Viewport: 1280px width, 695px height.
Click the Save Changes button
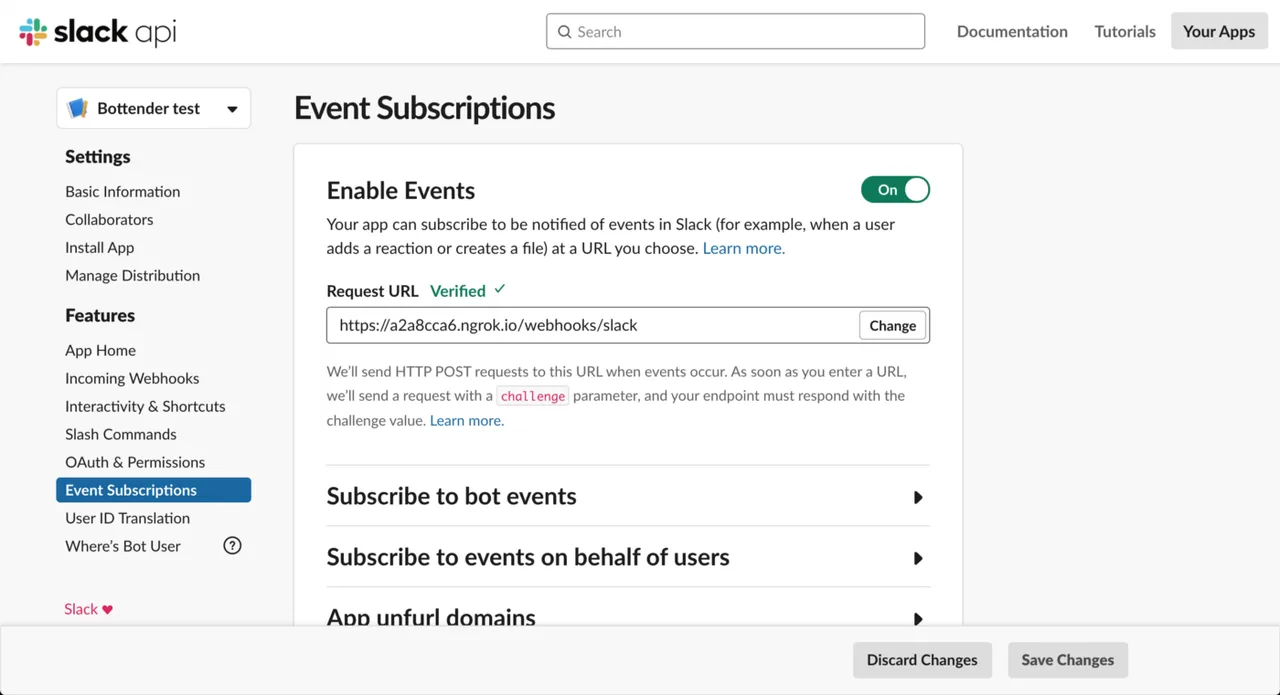(x=1067, y=660)
